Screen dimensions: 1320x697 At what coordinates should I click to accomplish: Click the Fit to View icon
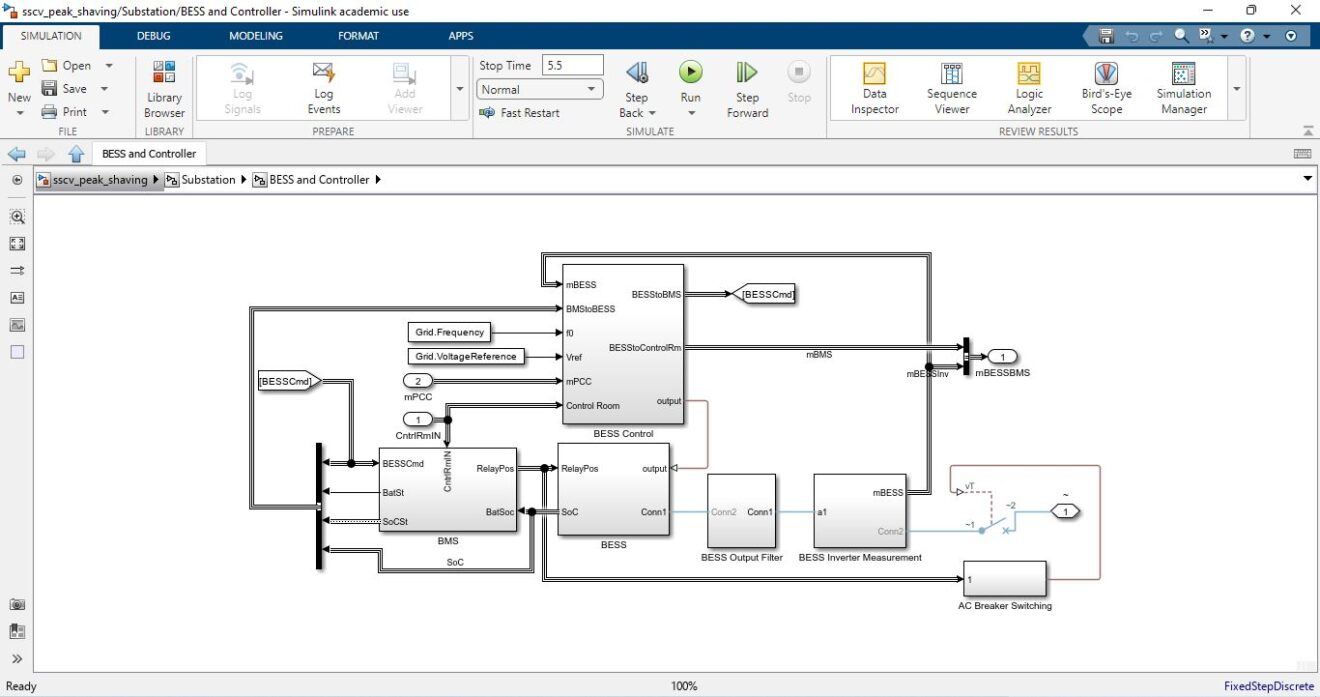pos(17,243)
